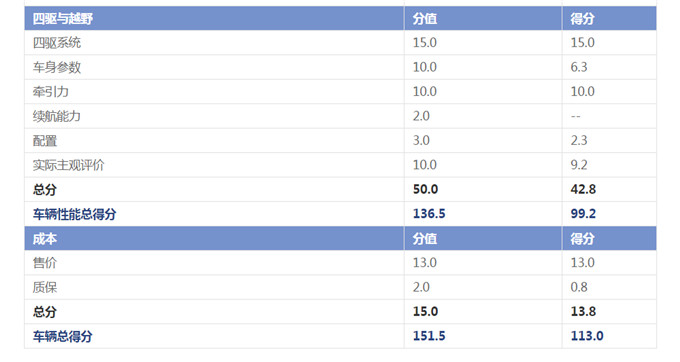This screenshot has height=362, width=680.
Task: Select the 质保 row label
Action: (45, 287)
